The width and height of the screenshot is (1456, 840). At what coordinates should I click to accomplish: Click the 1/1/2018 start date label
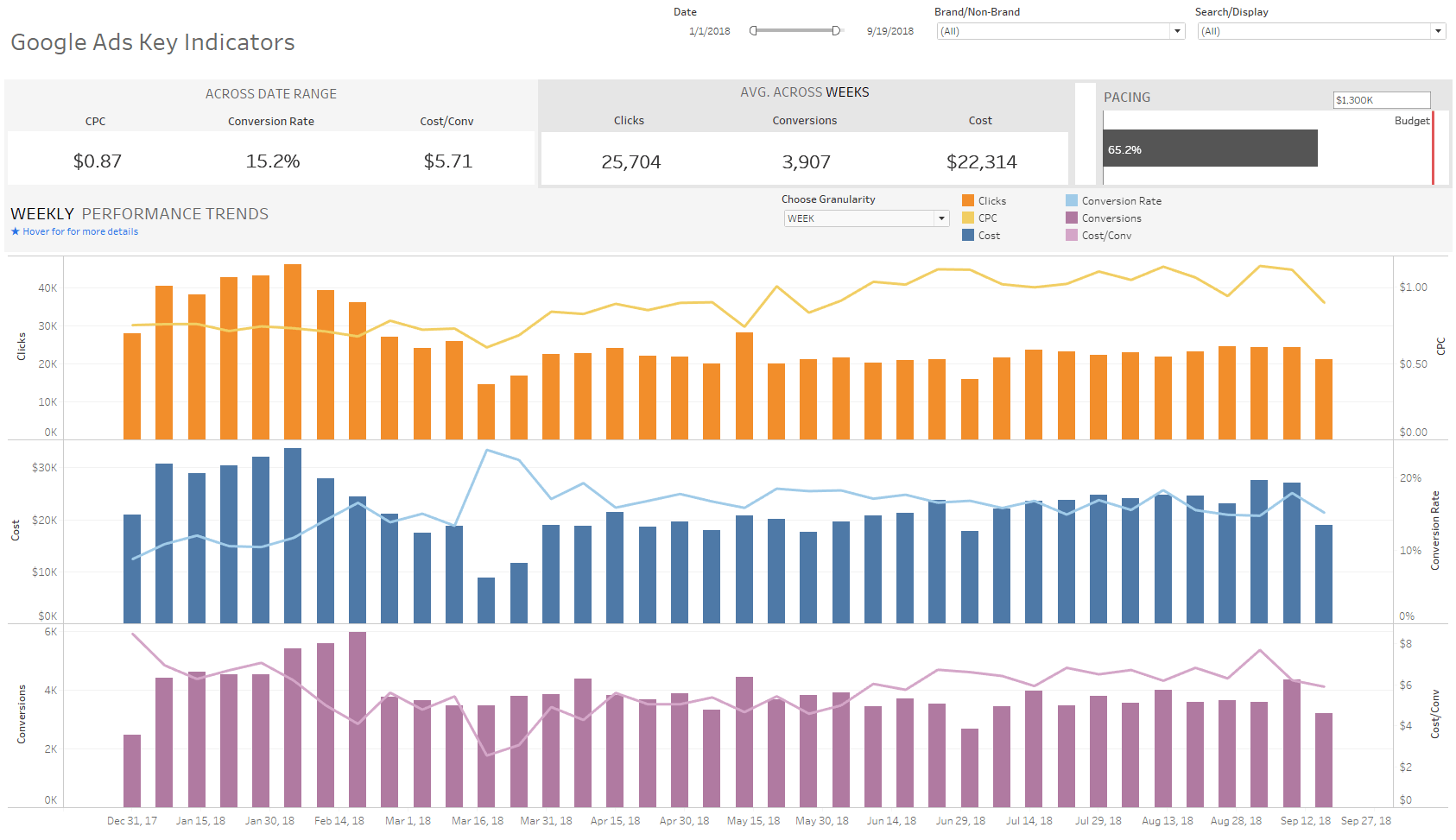709,31
